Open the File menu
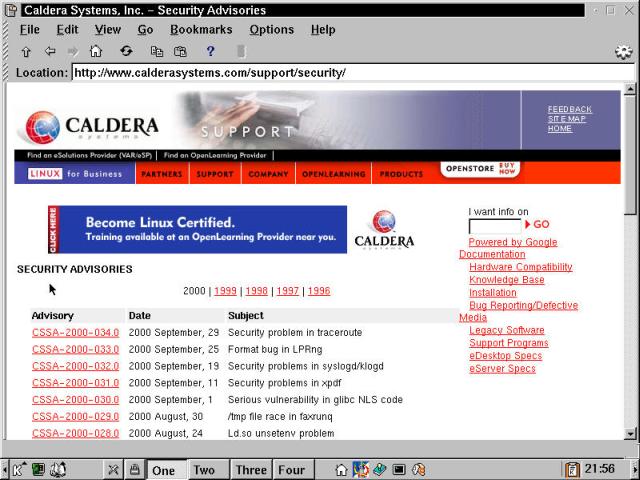This screenshot has height=480, width=640. [29, 30]
